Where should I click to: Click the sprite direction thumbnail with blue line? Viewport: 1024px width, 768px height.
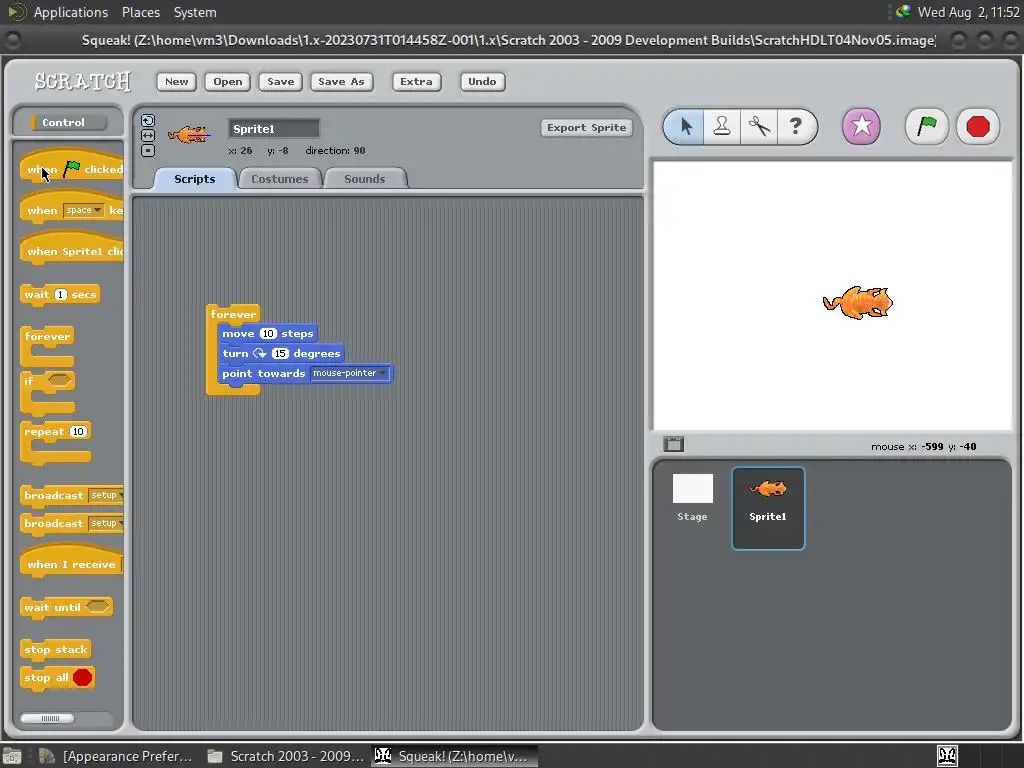tap(189, 135)
